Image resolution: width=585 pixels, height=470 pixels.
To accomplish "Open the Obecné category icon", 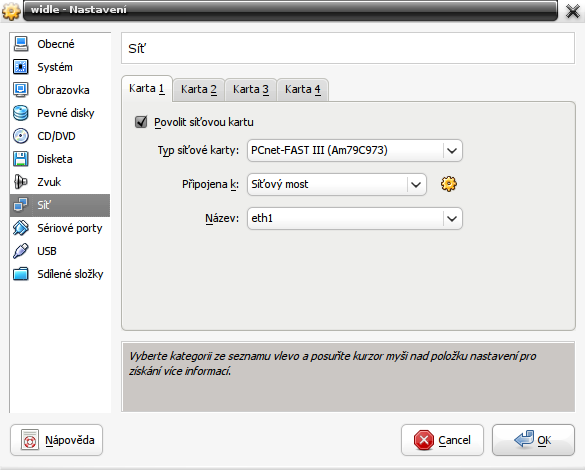I will 21,44.
